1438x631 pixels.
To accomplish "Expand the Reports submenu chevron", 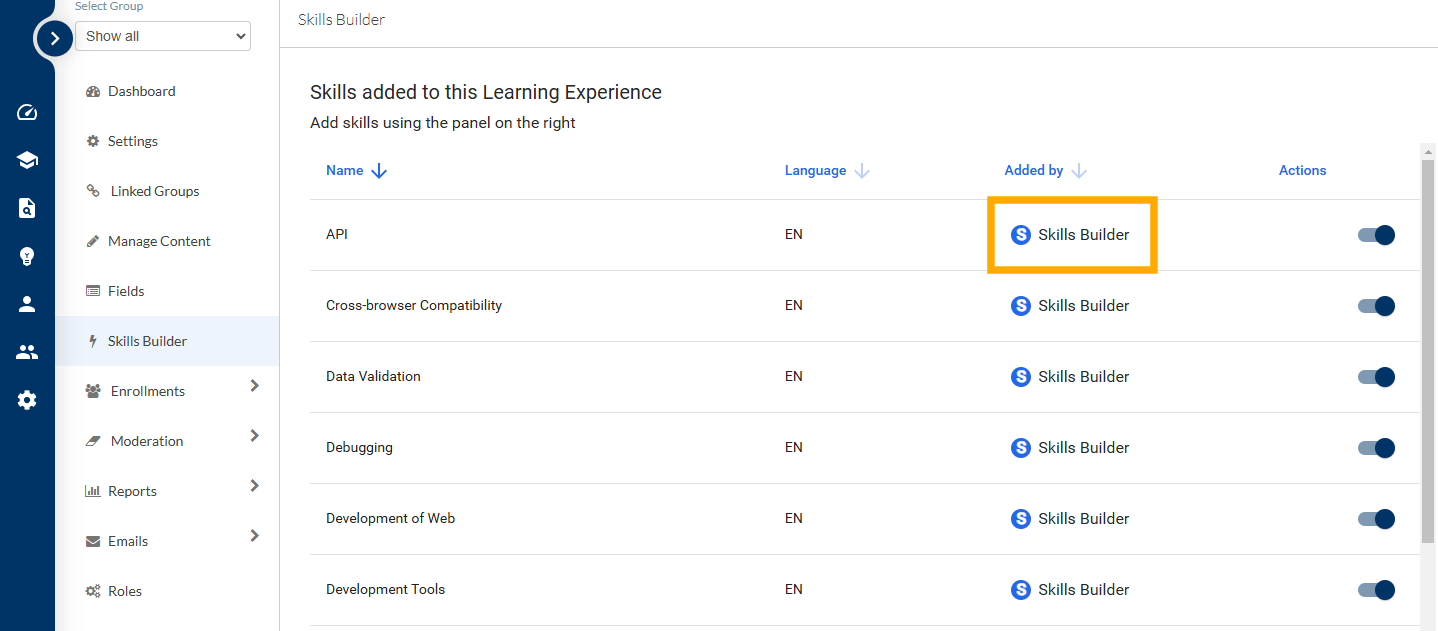I will coord(254,486).
